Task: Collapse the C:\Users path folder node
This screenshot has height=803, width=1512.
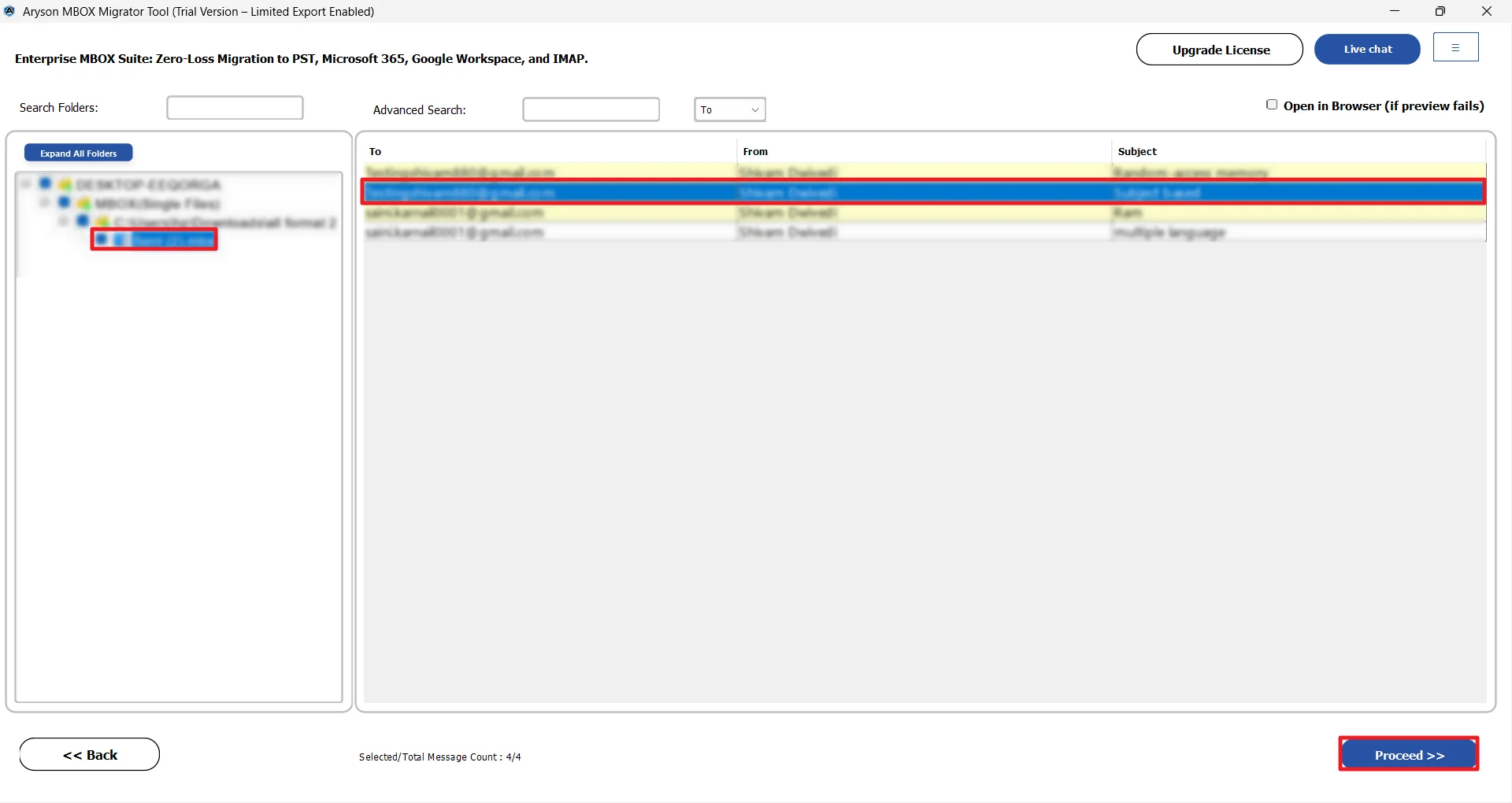Action: [64, 222]
